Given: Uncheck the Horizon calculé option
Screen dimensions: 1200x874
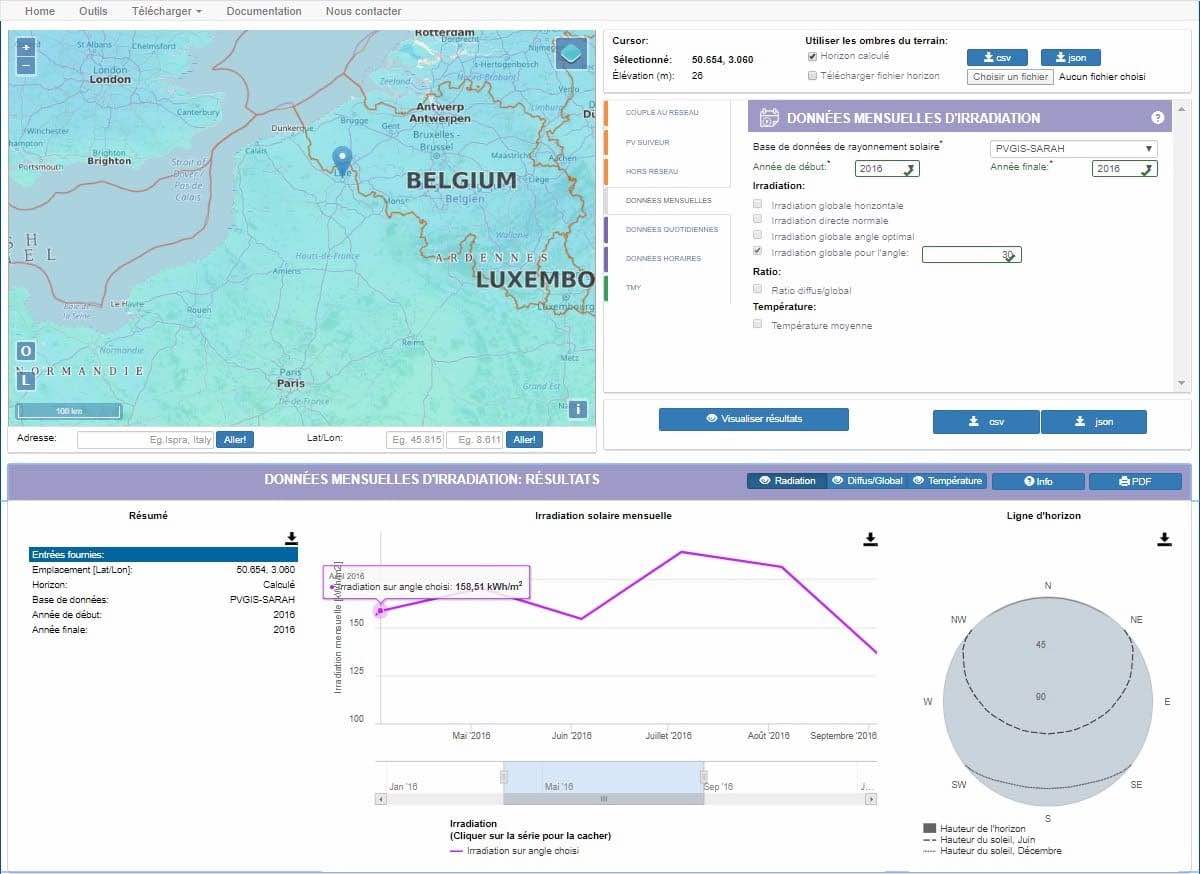Looking at the screenshot, I should click(x=813, y=57).
